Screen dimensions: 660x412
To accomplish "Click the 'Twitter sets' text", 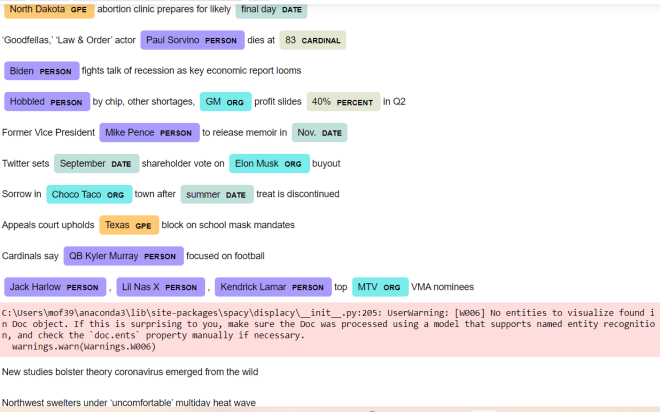I will [x=26, y=163].
